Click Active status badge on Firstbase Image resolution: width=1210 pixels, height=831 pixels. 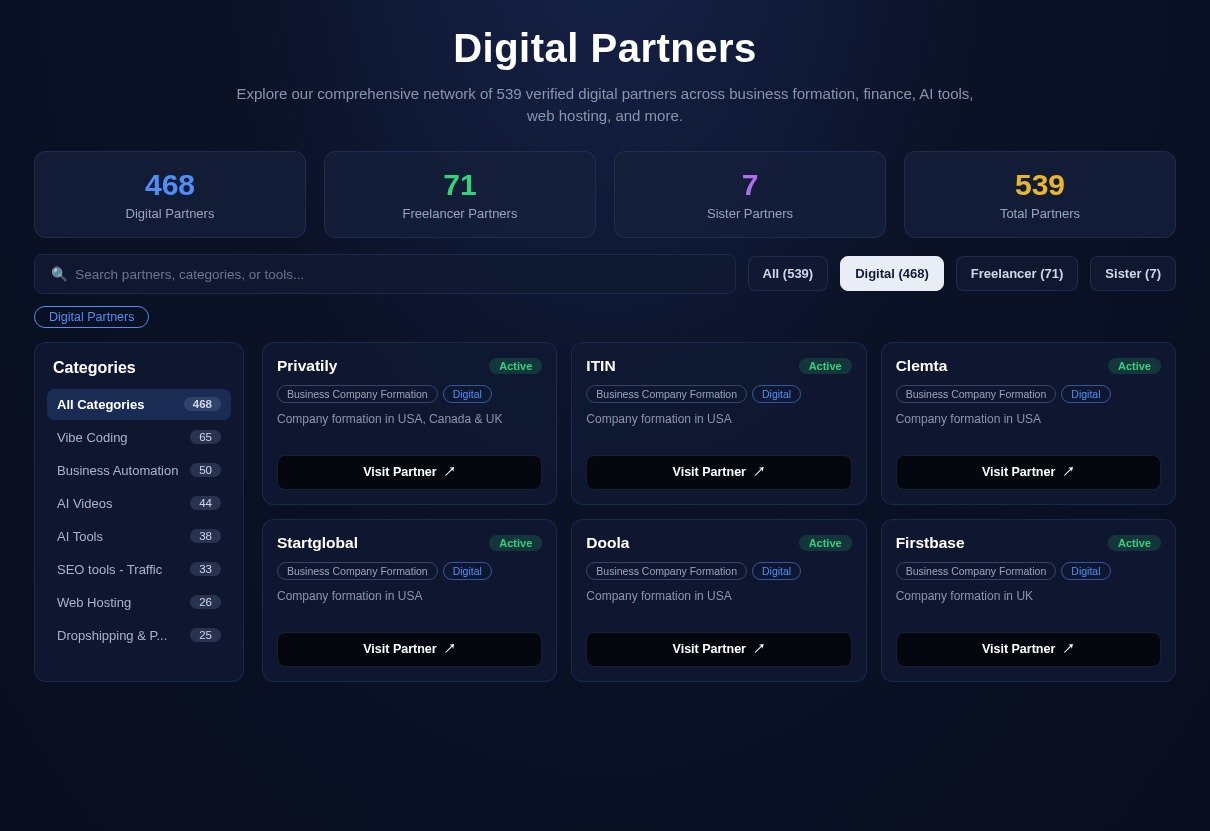click(x=1134, y=543)
